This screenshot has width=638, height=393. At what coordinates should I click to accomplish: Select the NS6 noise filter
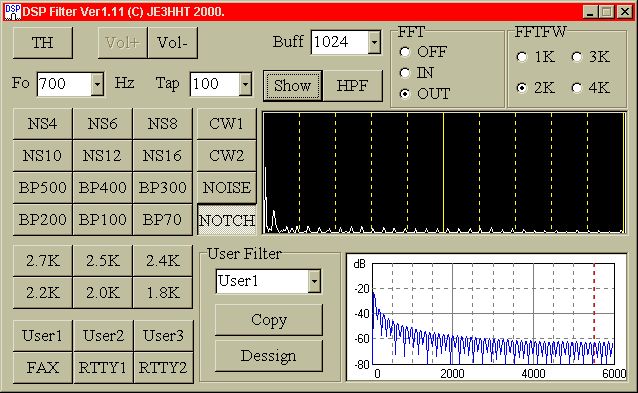click(x=103, y=124)
